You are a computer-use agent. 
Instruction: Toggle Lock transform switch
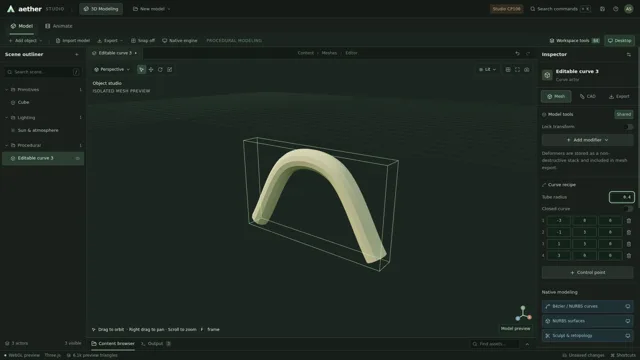628,127
